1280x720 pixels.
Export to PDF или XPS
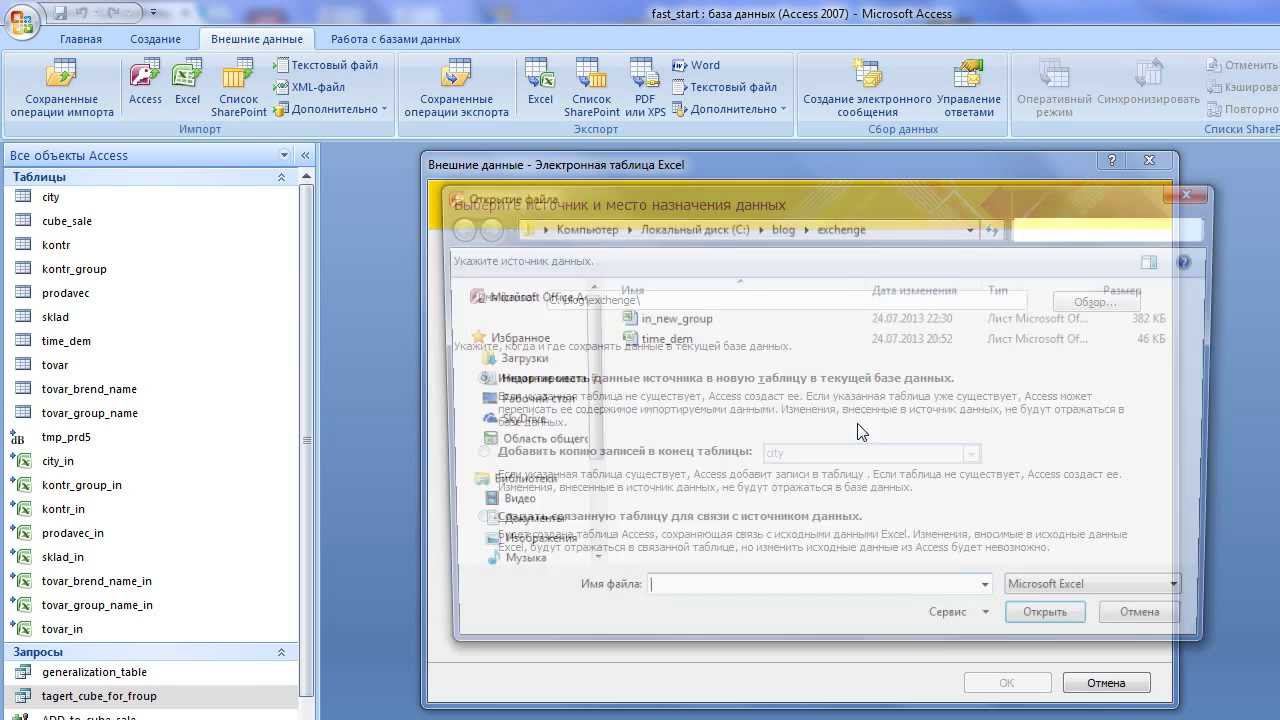(645, 89)
